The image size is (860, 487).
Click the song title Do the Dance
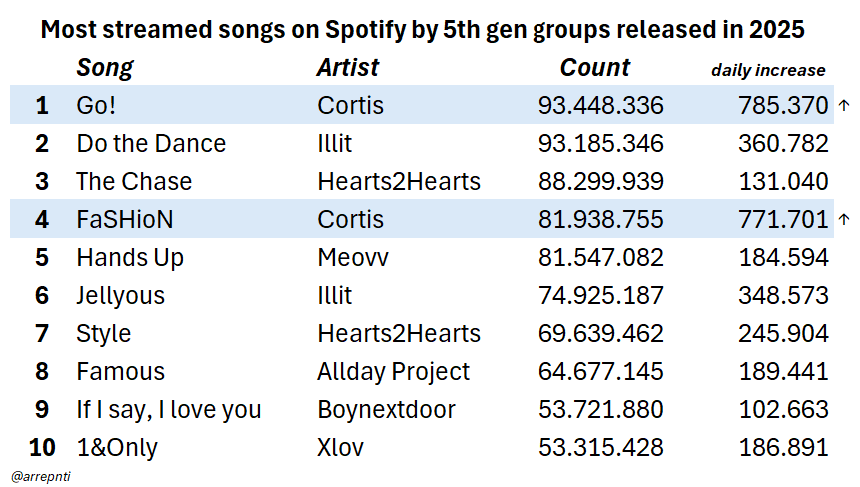click(x=151, y=143)
